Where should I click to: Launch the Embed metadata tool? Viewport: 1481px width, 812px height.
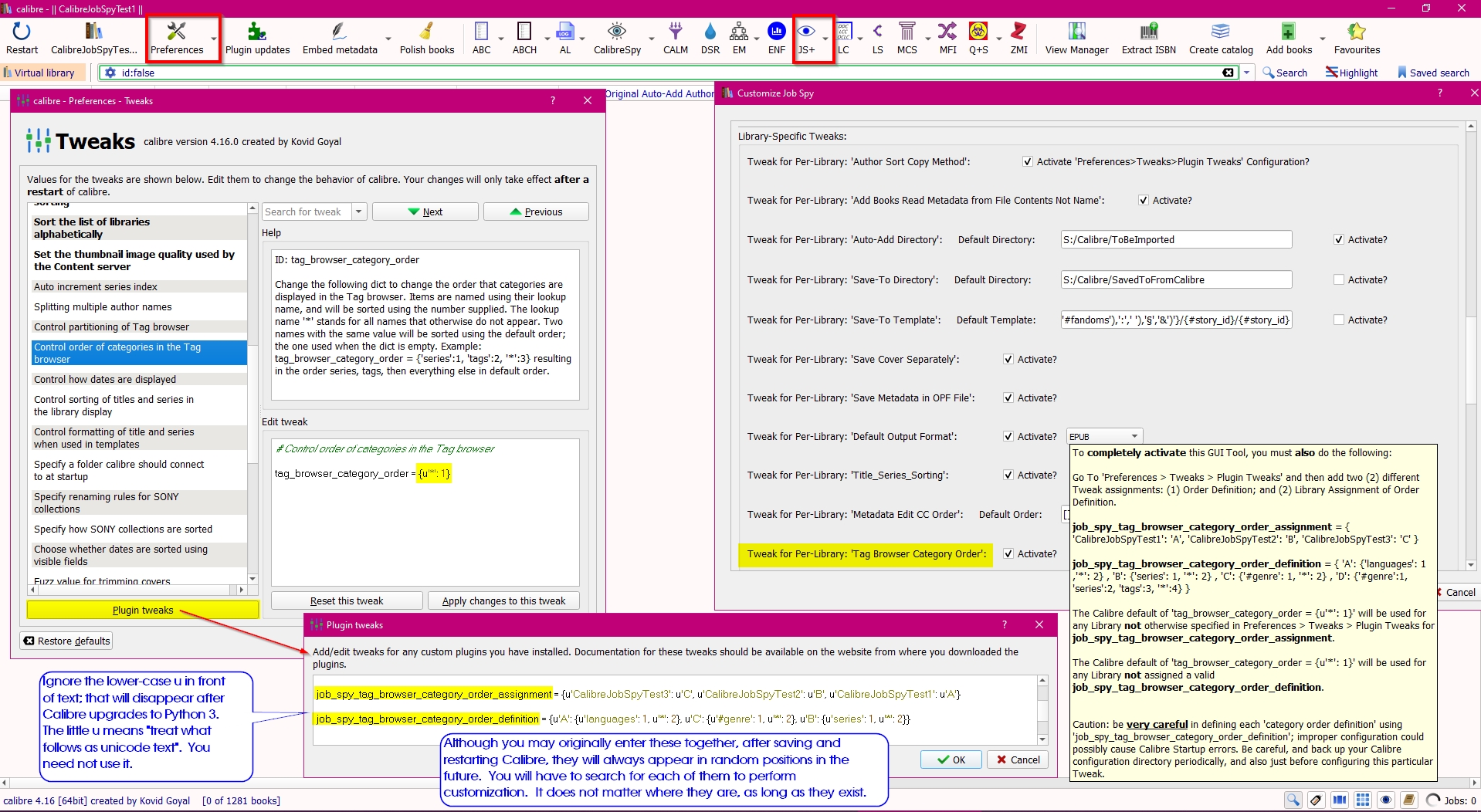pos(340,39)
